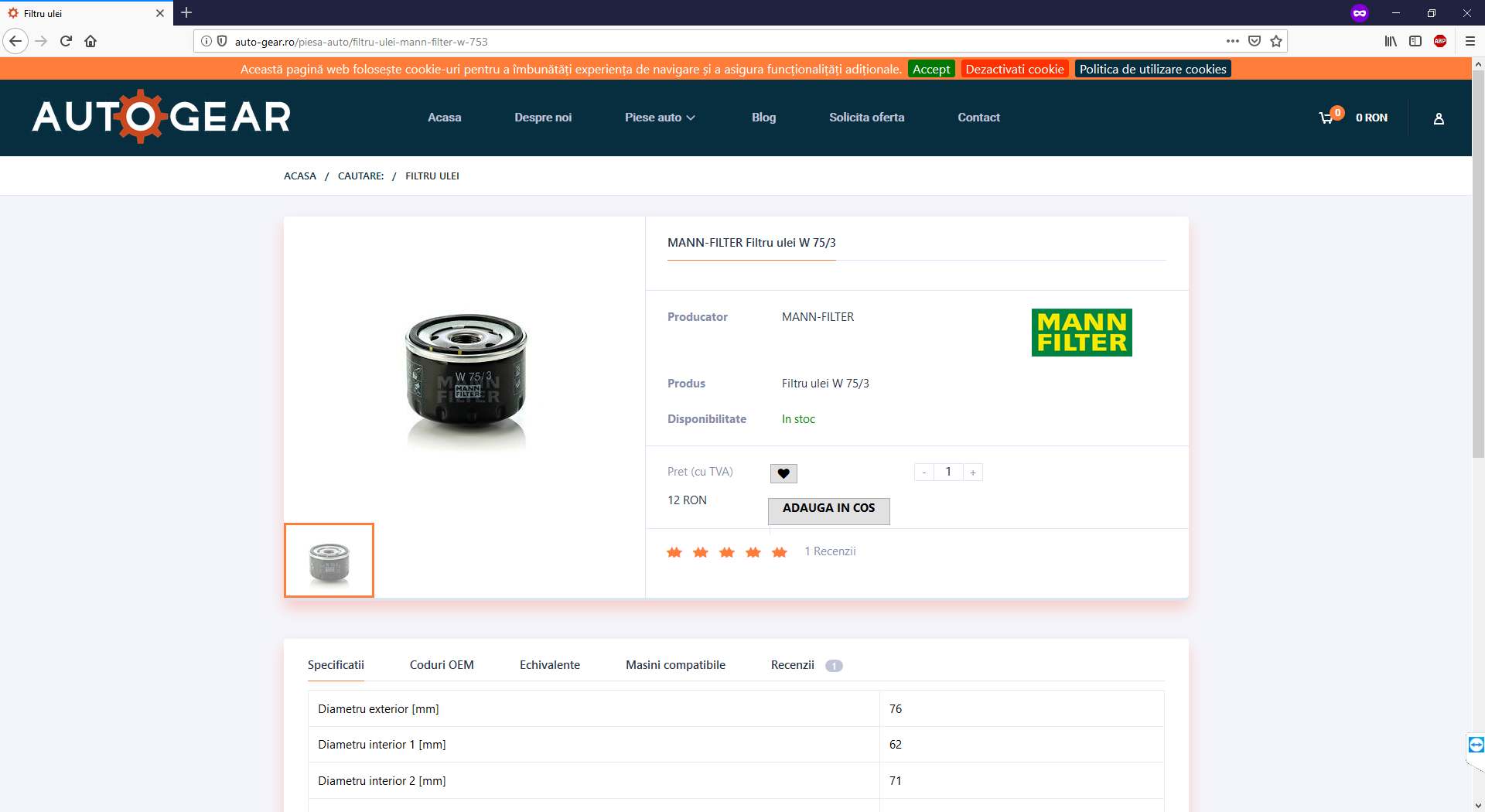The width and height of the screenshot is (1485, 812).
Task: Click the first review star
Action: pos(674,552)
